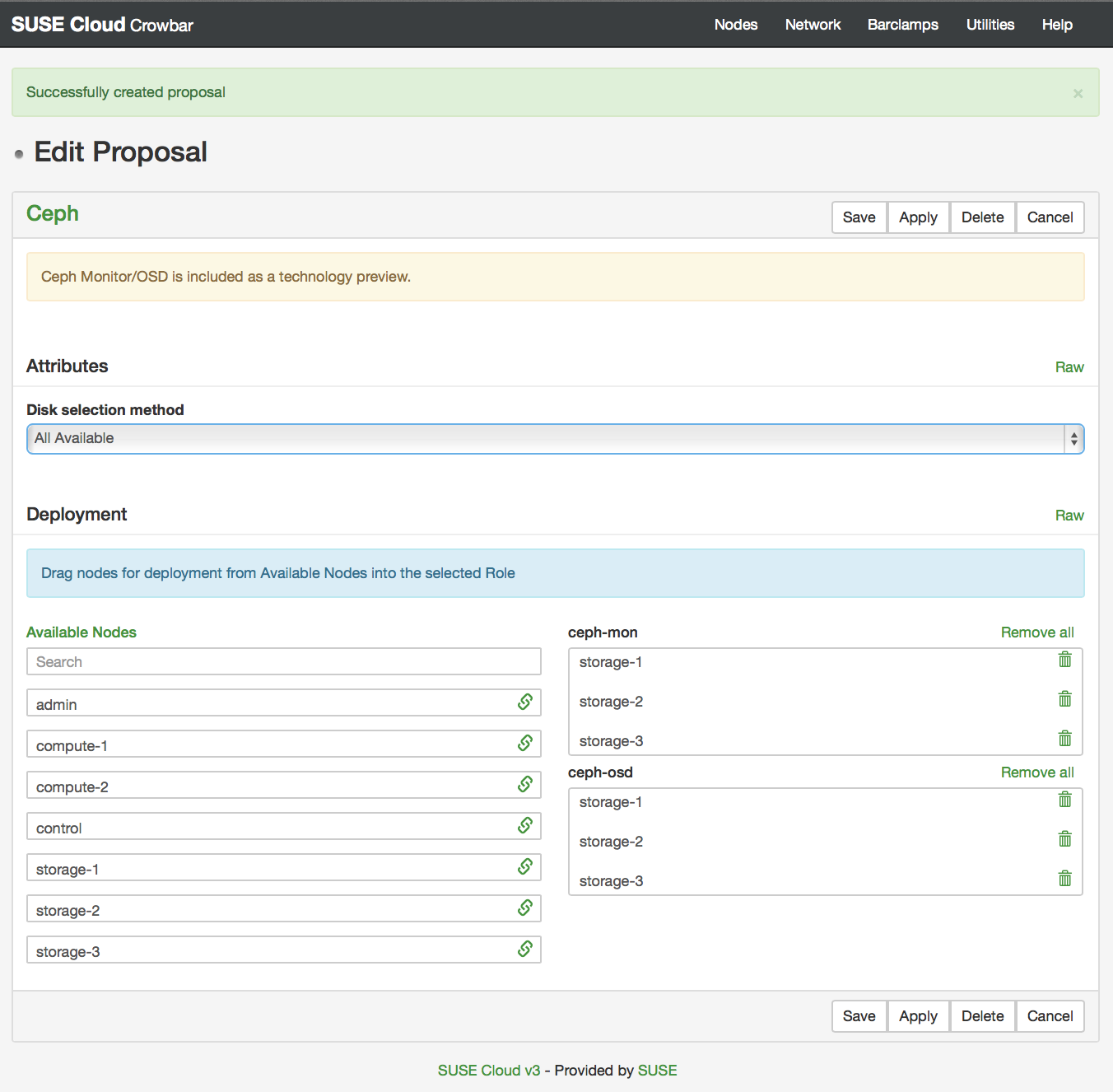Remove storage-3 from ceph-mon via trash icon
This screenshot has height=1092, width=1113.
1065,739
